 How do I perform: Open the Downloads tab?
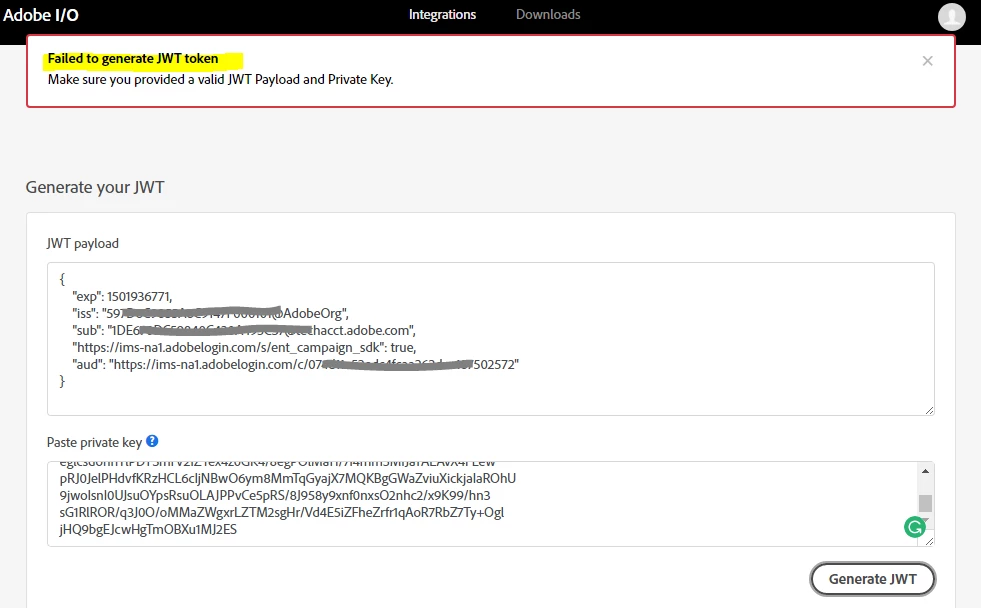click(548, 14)
